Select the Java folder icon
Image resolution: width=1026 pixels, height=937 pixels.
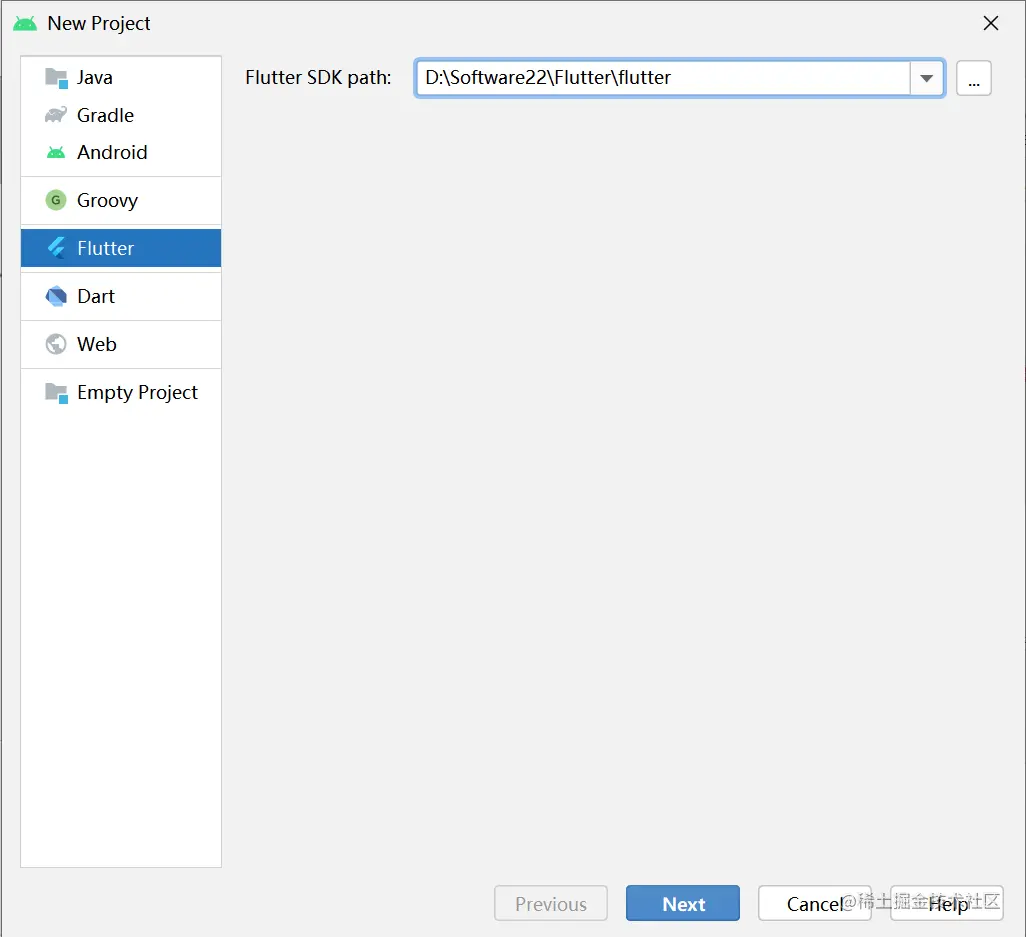click(56, 78)
